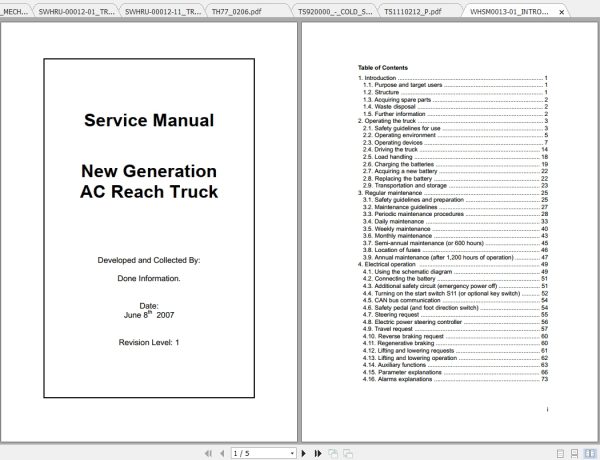The width and height of the screenshot is (600, 460).
Task: Select the _MECH tab
Action: click(15, 12)
